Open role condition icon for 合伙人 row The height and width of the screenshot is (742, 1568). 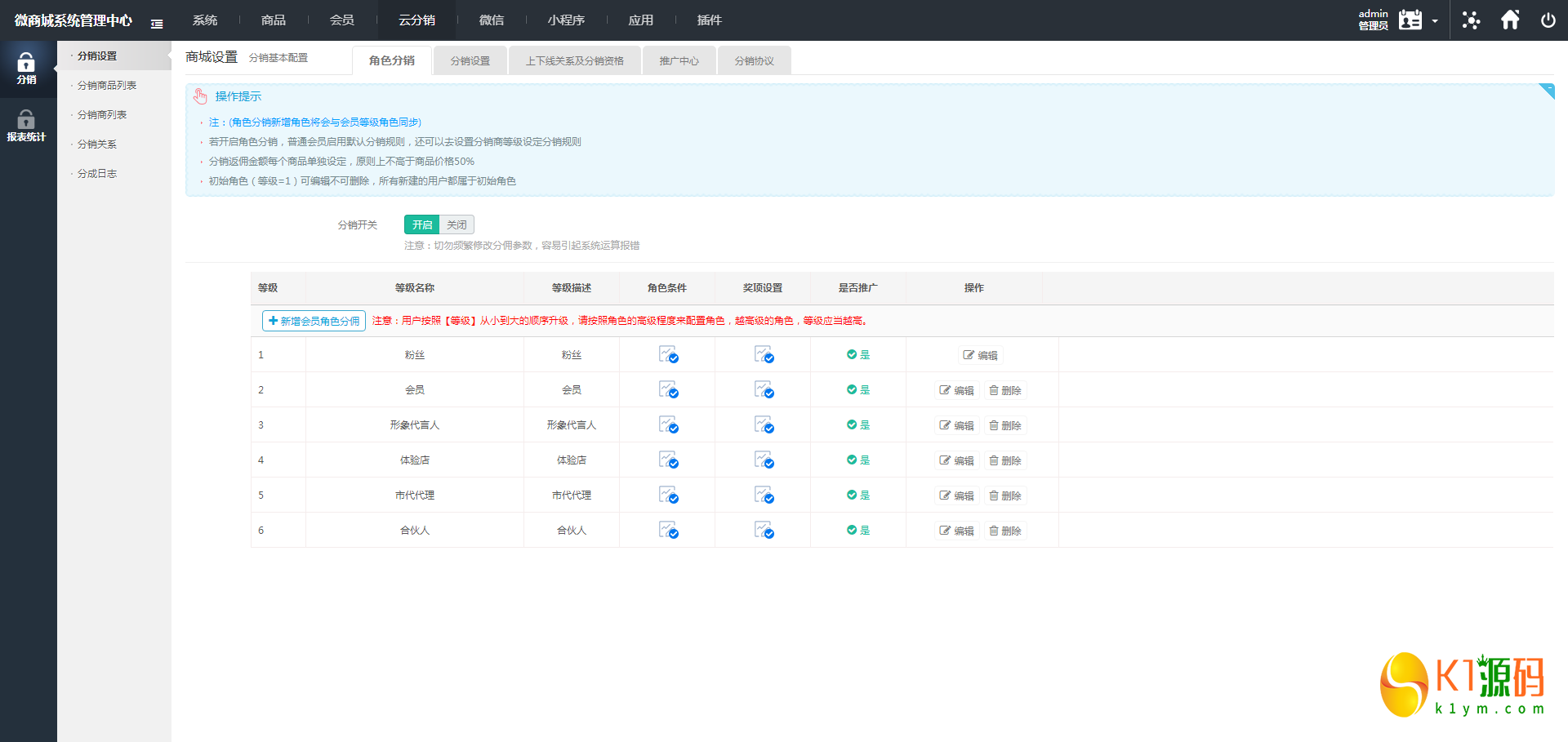click(x=668, y=531)
